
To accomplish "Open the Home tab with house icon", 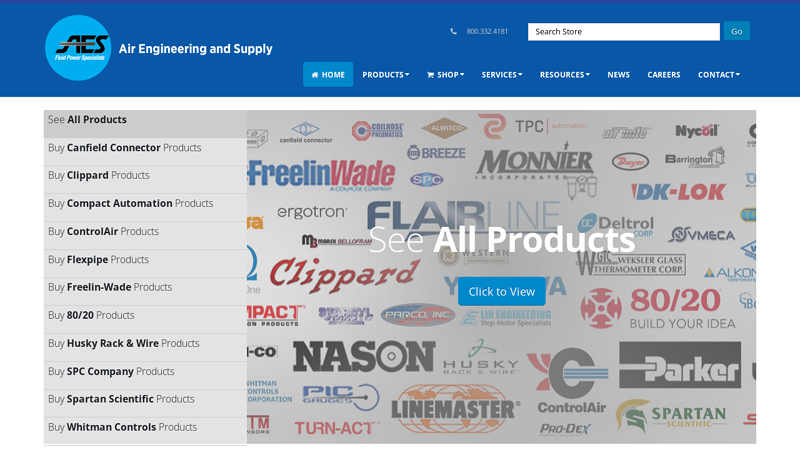I will (328, 74).
